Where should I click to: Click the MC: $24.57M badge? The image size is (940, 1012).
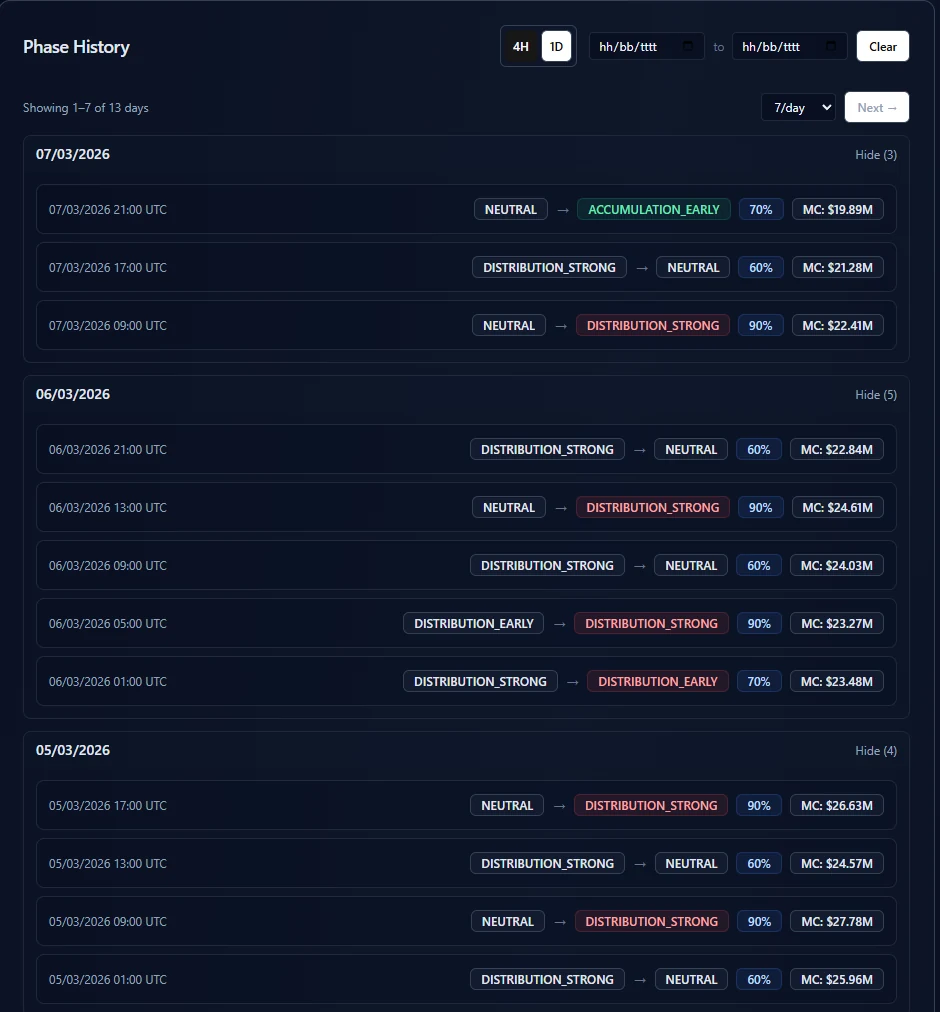click(x=837, y=864)
